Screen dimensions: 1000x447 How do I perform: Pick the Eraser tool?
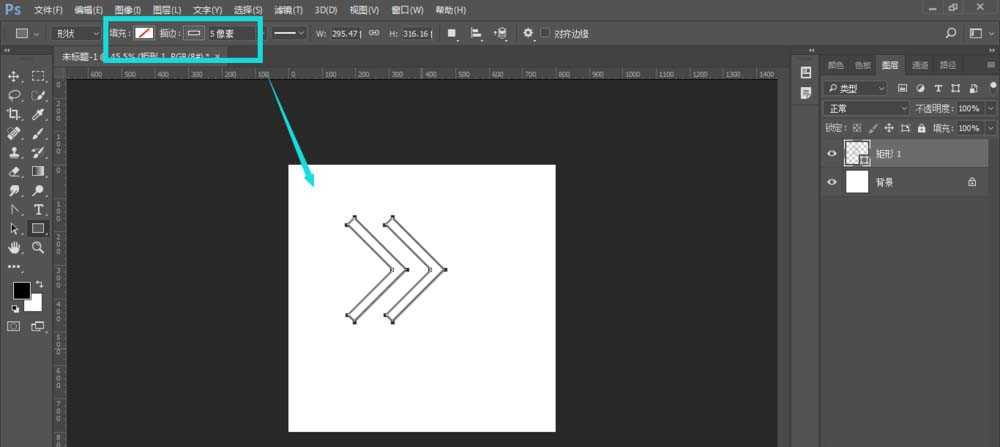coord(15,171)
